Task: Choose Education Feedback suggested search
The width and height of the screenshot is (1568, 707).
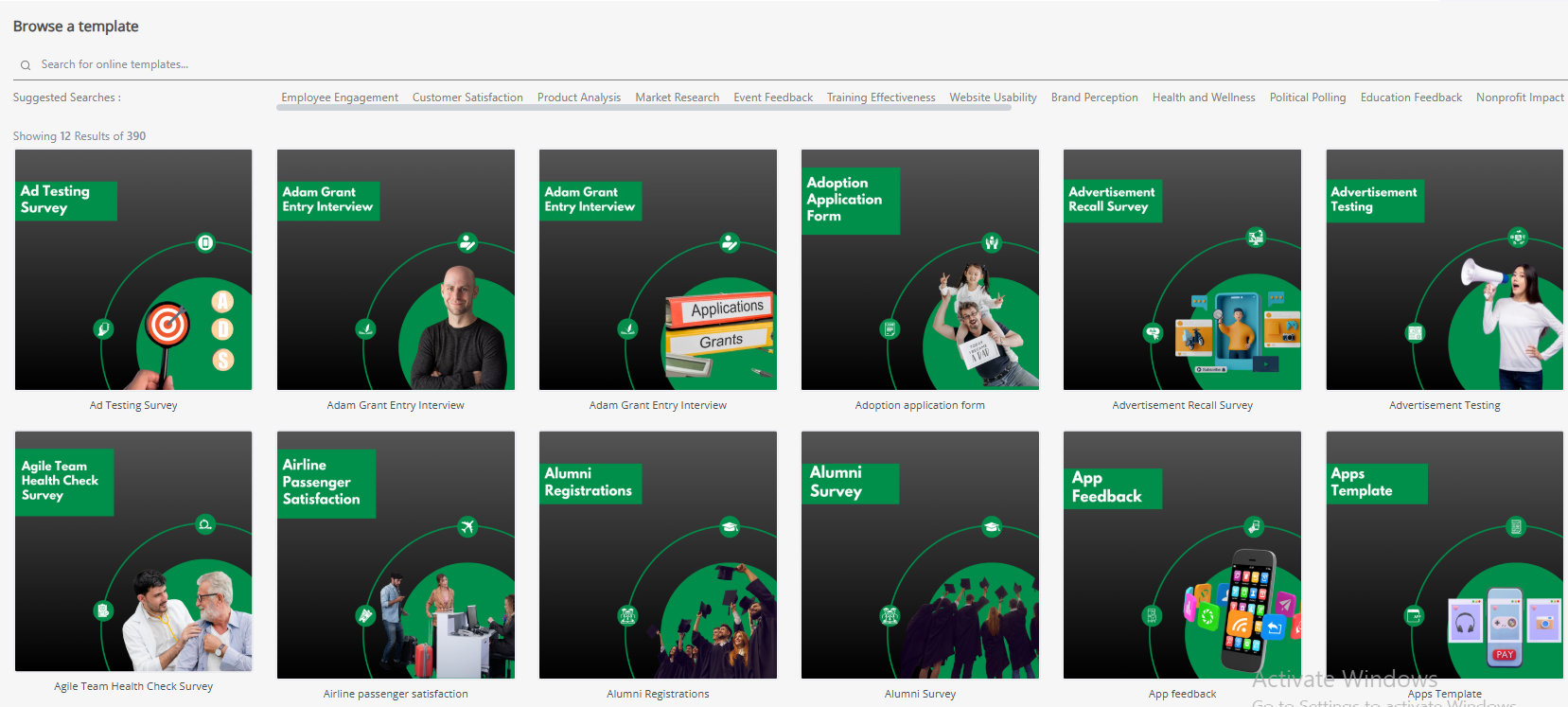Action: point(1411,97)
